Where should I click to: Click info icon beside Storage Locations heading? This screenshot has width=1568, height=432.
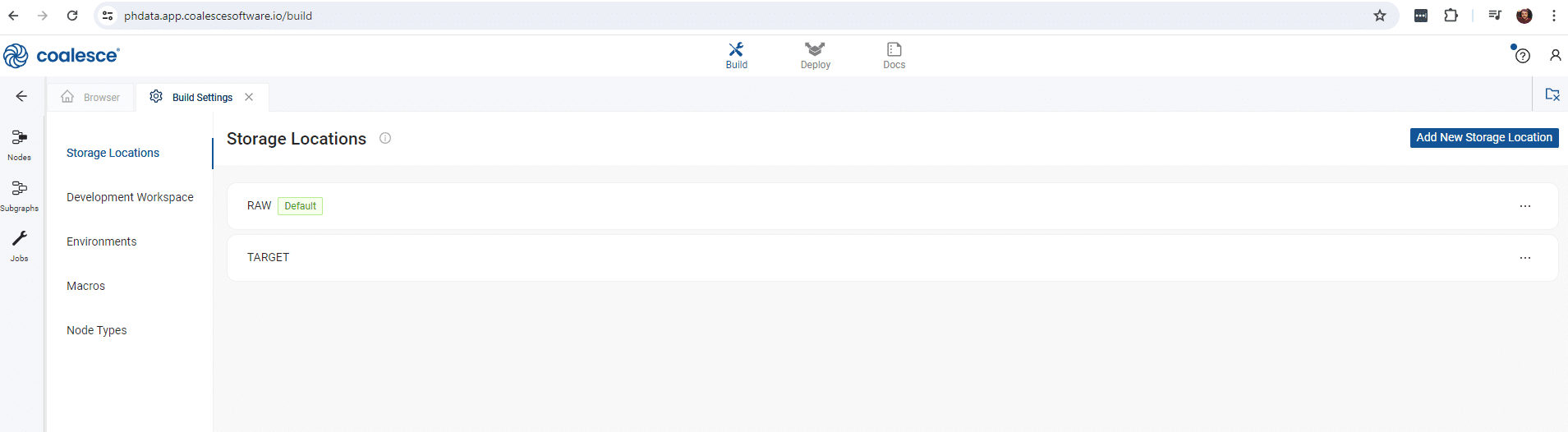point(385,138)
